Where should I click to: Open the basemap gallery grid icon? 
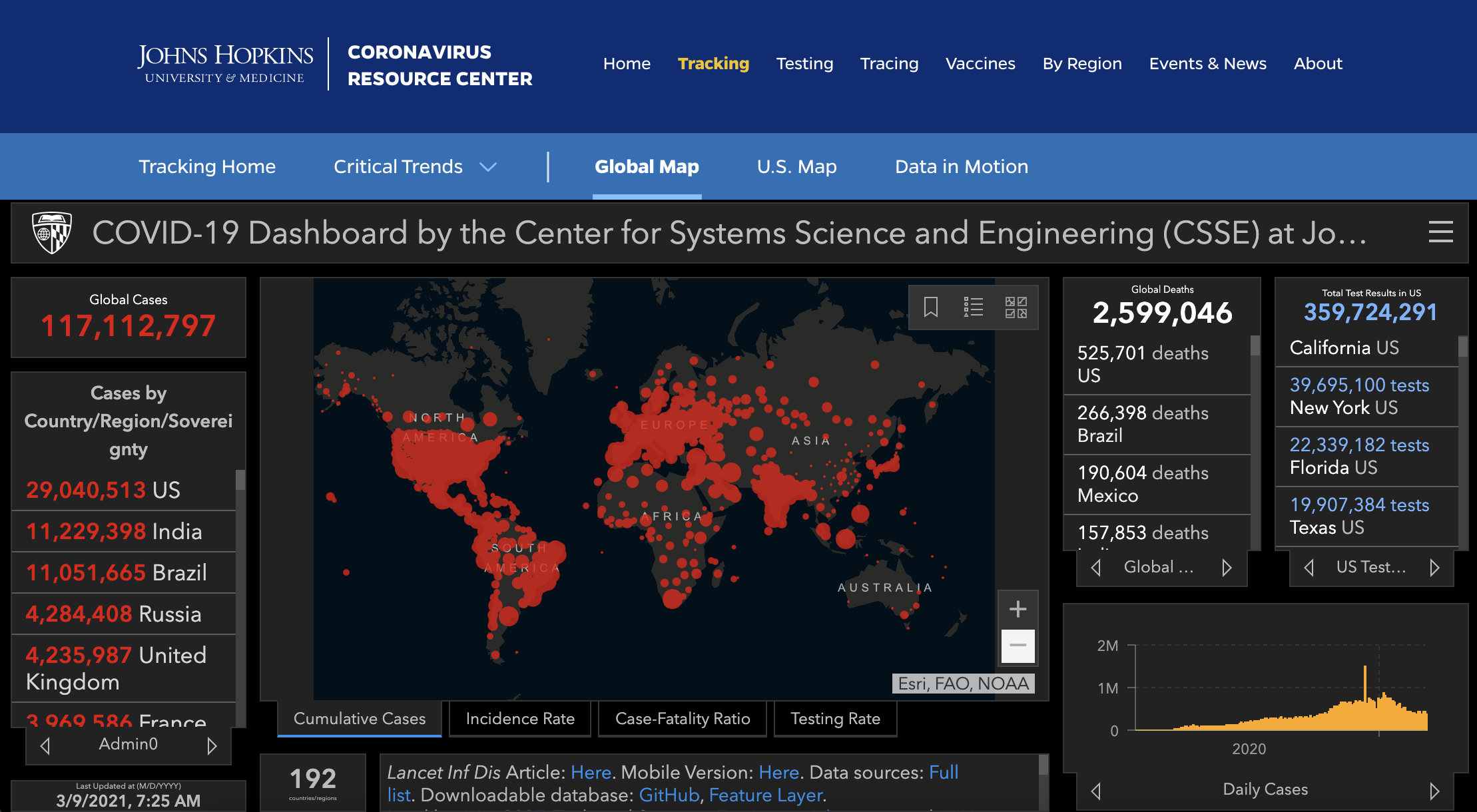[1016, 307]
